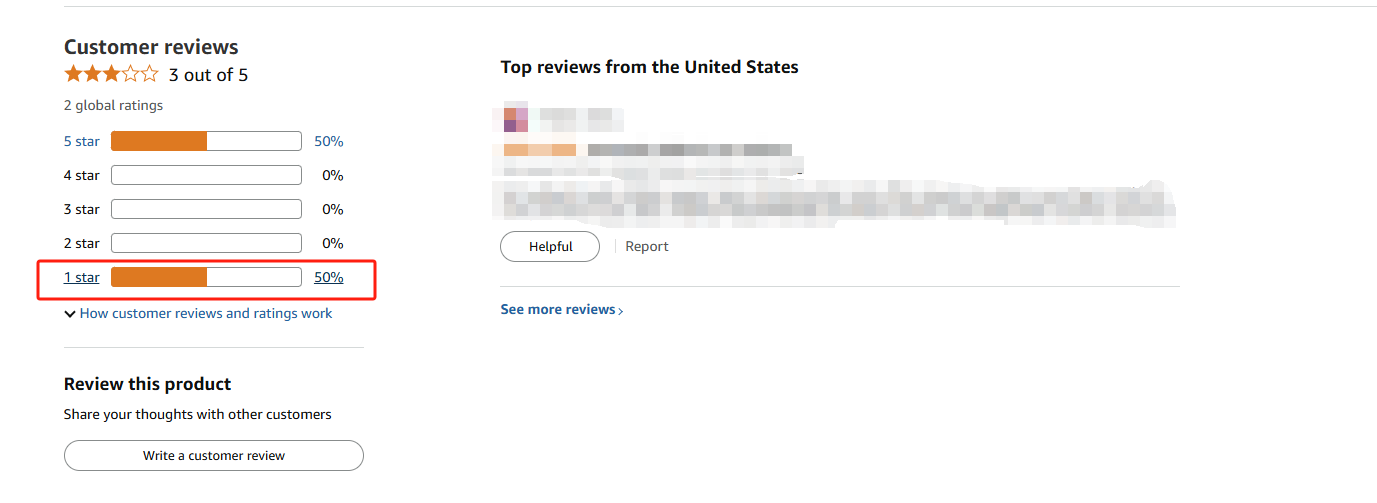
Task: Select the 5 star orange rating bar
Action: click(206, 142)
